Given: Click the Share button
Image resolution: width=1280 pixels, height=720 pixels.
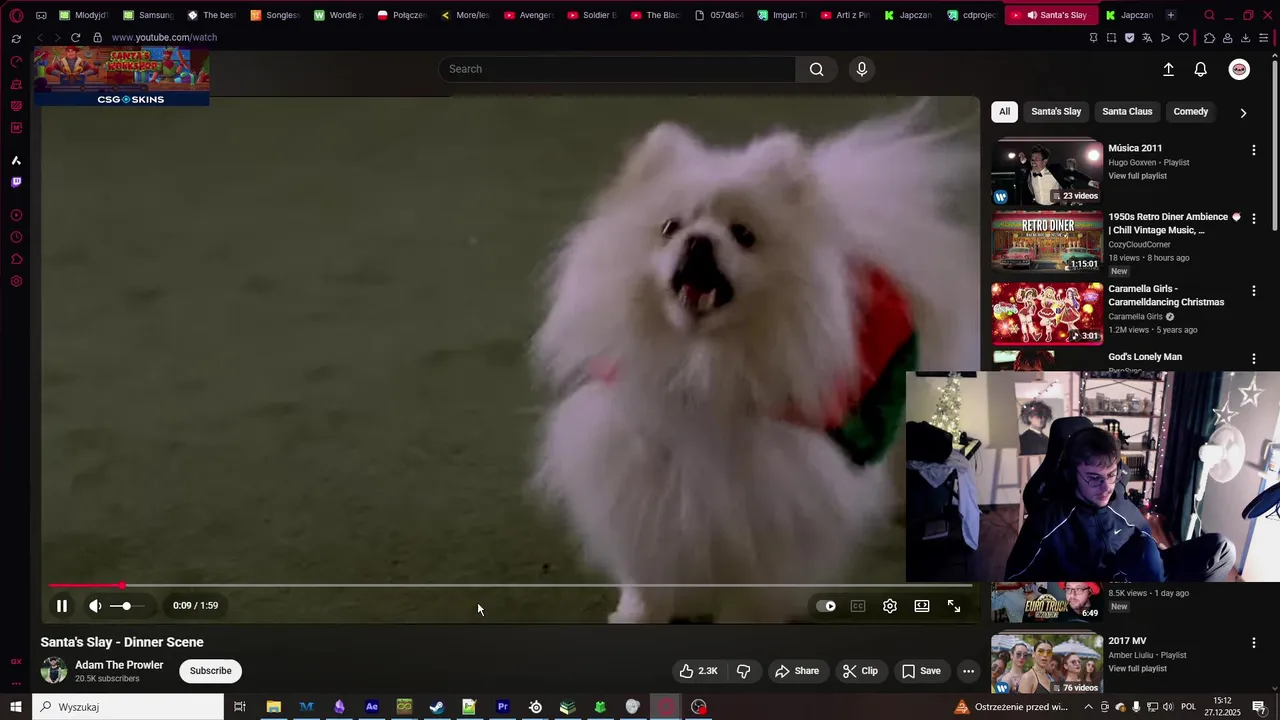Looking at the screenshot, I should point(797,671).
